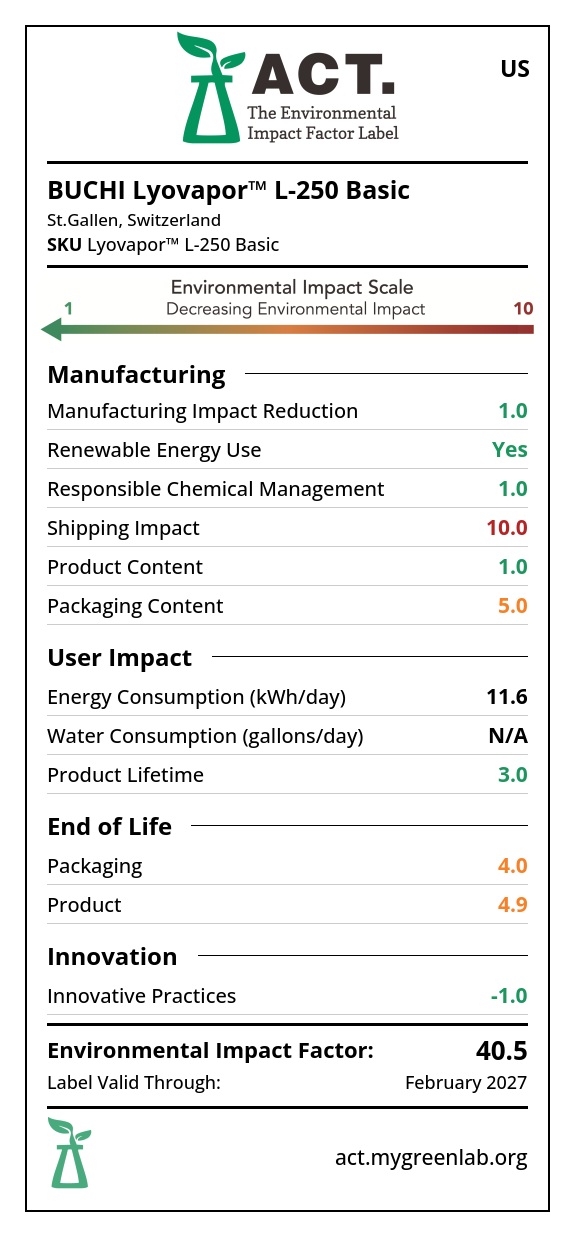Click the Product Lifetime row label
The image size is (575, 1237).
point(126,775)
